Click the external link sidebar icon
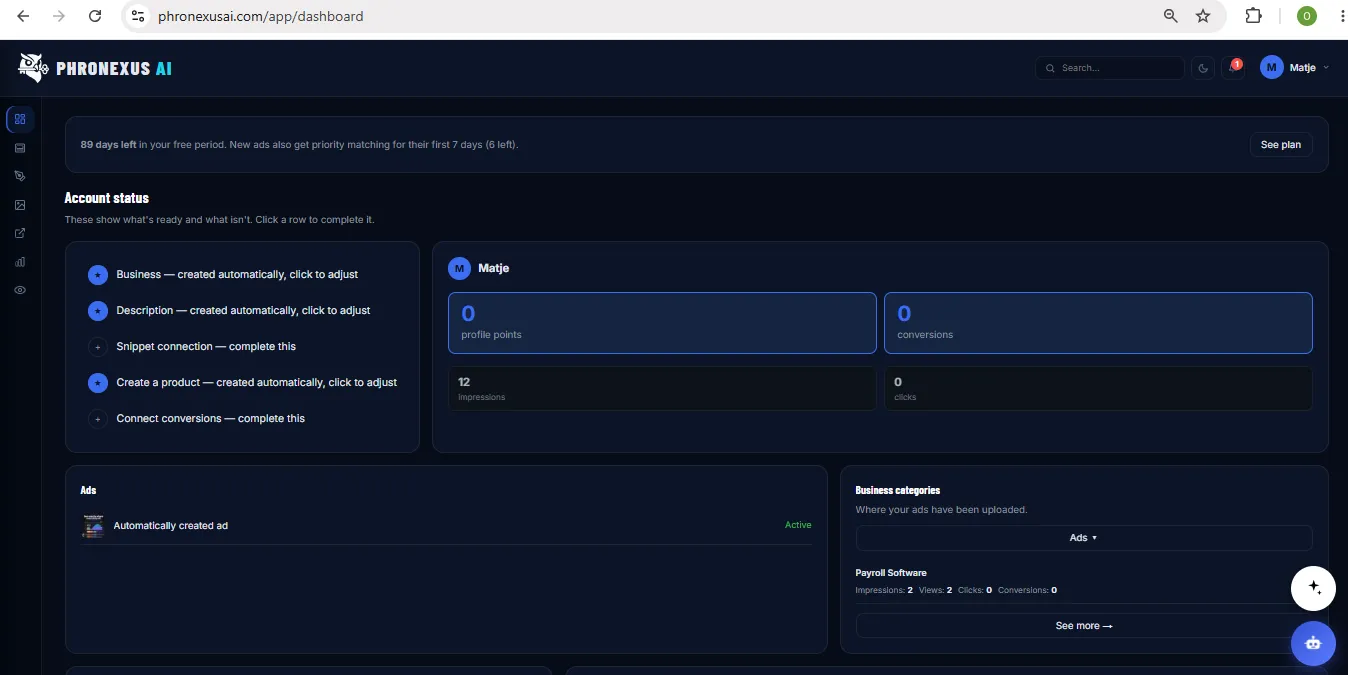The width and height of the screenshot is (1348, 675). click(20, 233)
